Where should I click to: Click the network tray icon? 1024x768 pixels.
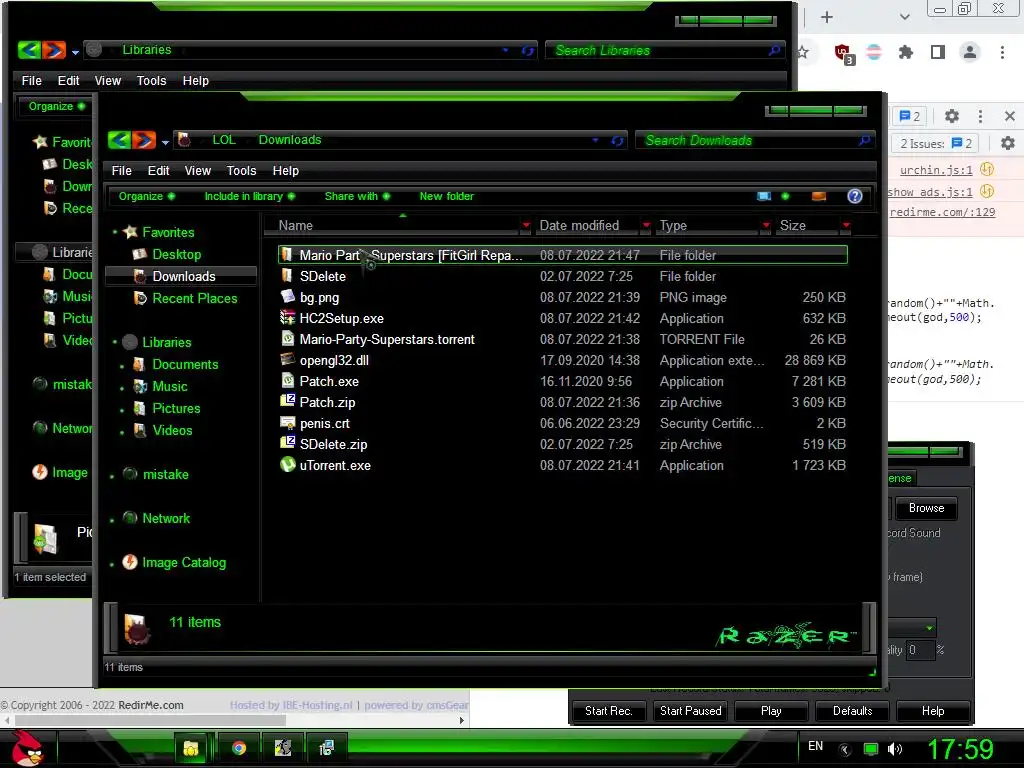(871, 749)
